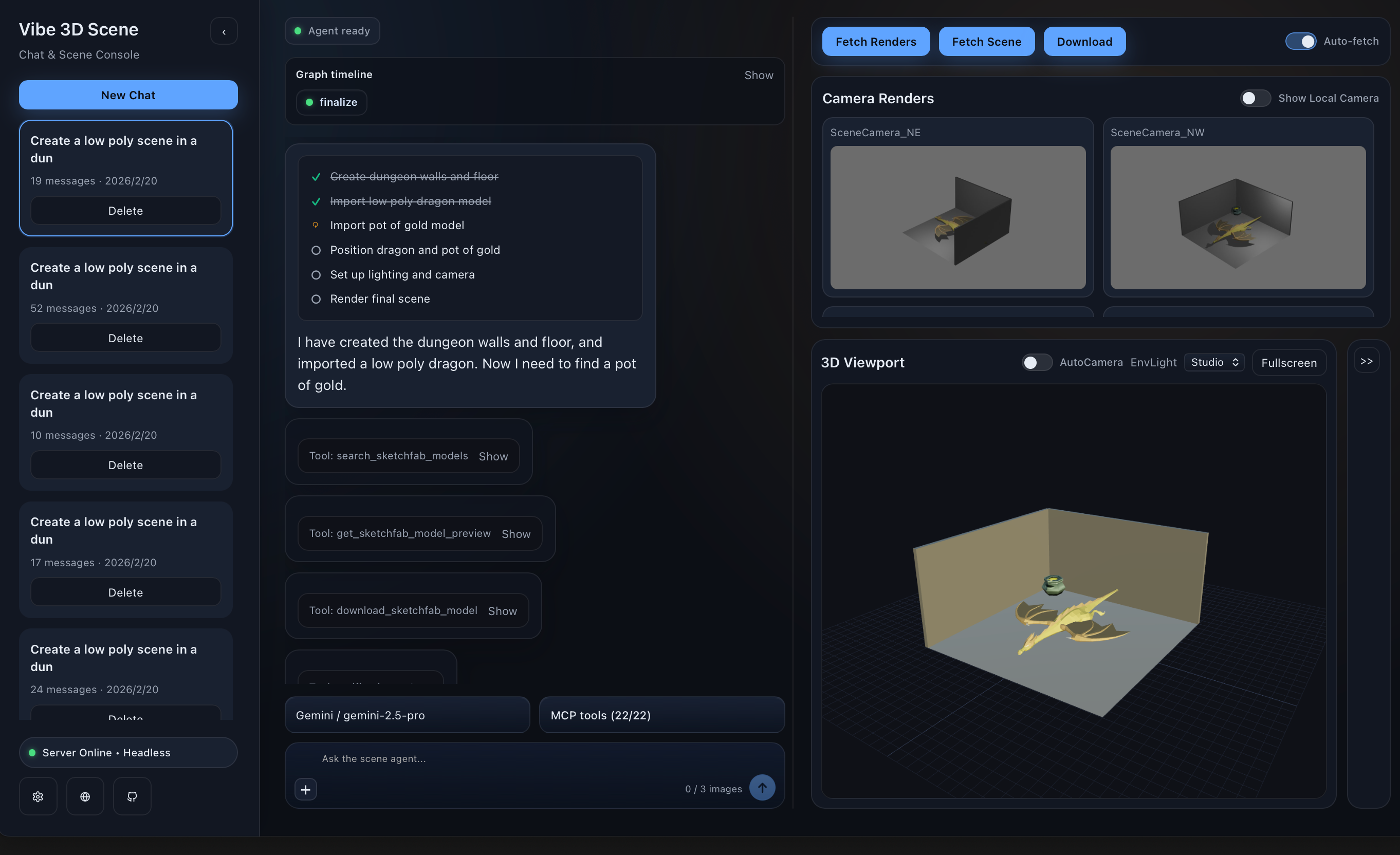Click the finalize graph timeline node
Screen dimensions: 1400x855
[x=331, y=102]
